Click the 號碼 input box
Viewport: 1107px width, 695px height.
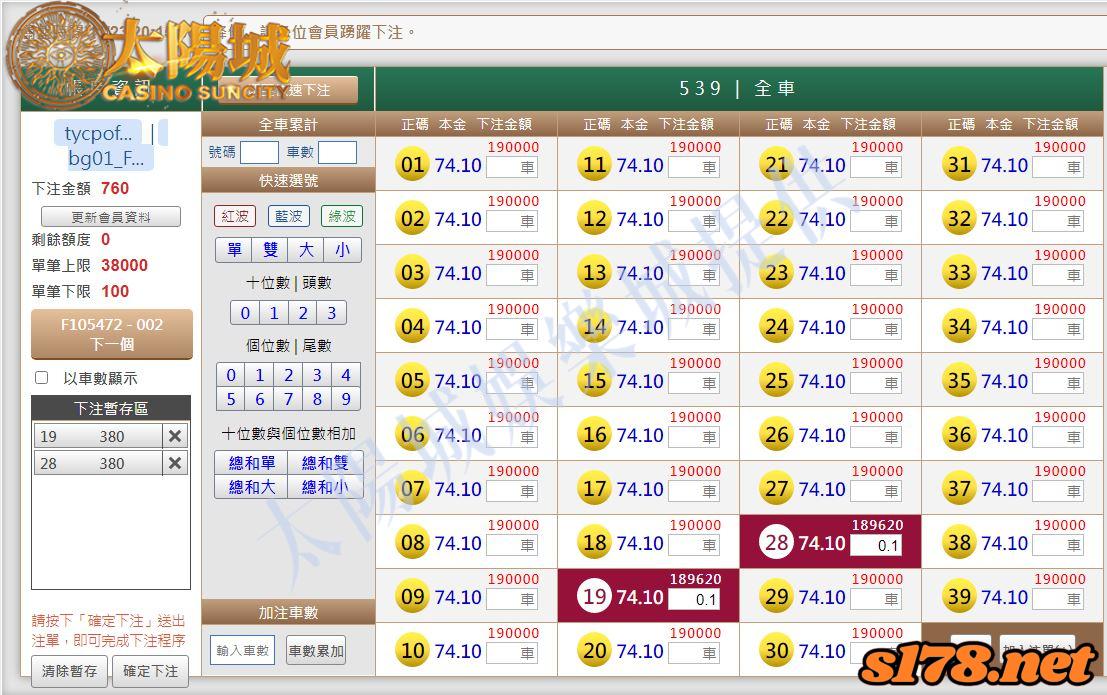point(259,153)
